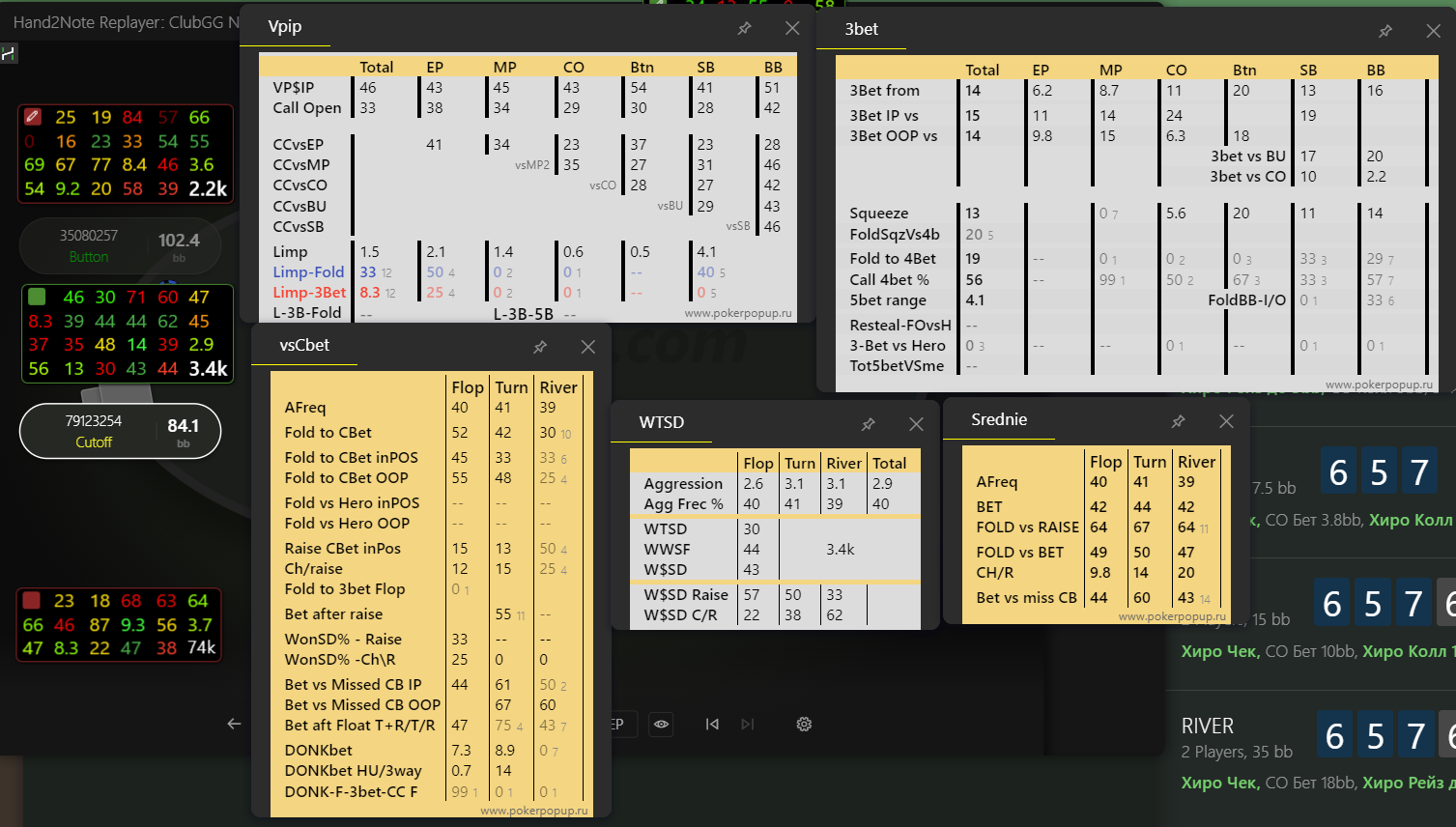Click the red color marker on the bottom HUD
The height and width of the screenshot is (827, 1456).
pyautogui.click(x=31, y=600)
